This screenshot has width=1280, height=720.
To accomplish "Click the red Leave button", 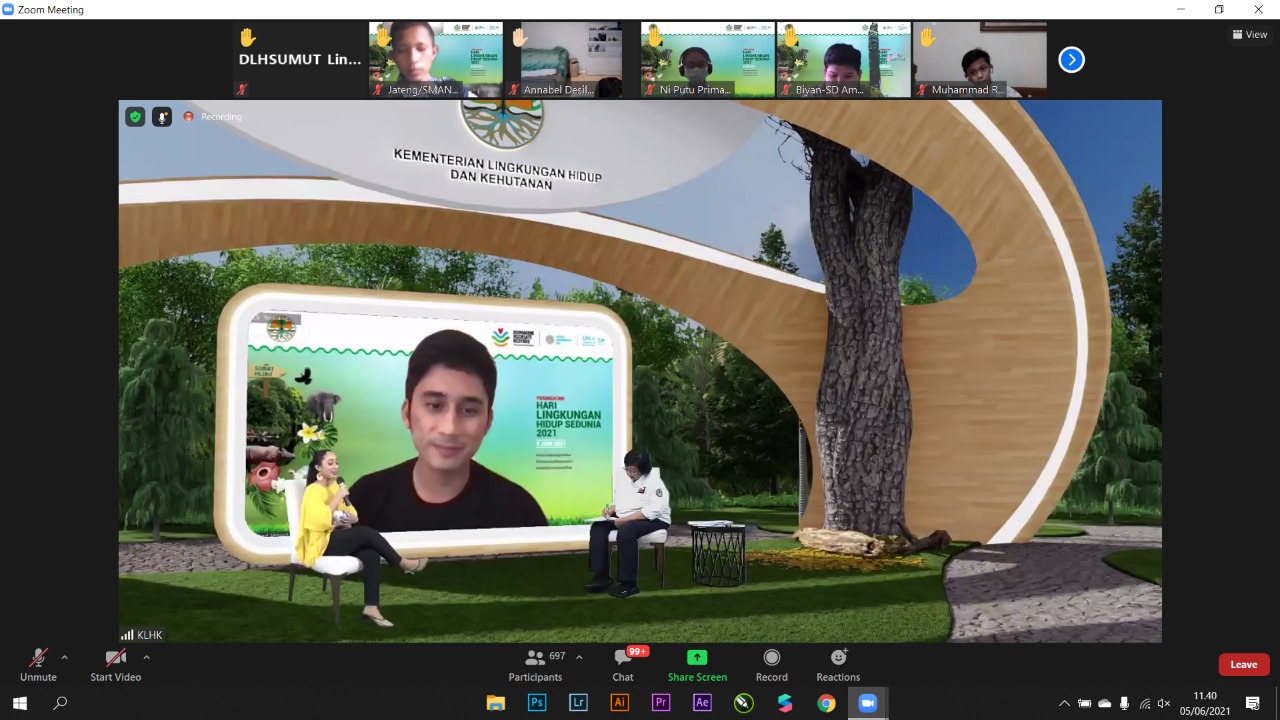I will 1243,665.
